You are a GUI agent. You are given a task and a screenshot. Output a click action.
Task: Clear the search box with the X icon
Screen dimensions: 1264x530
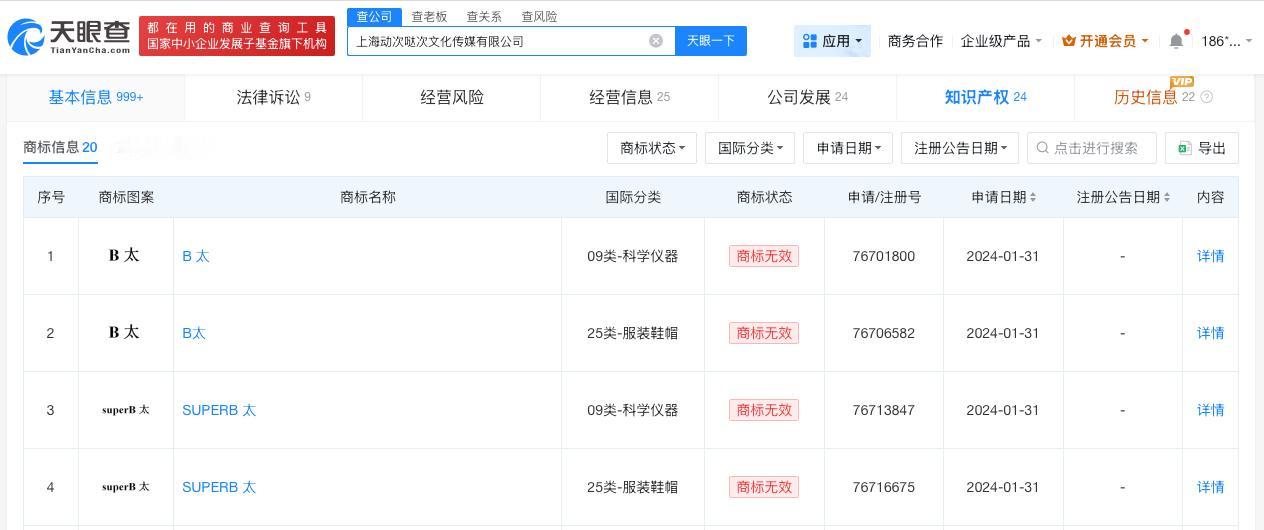click(x=656, y=41)
